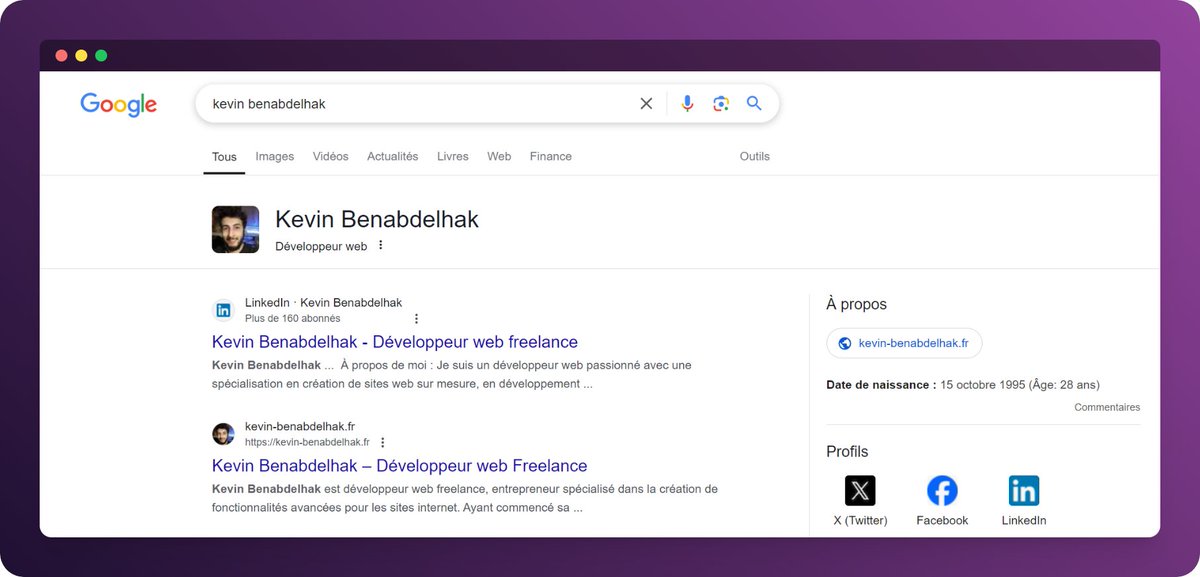Click the green window maximize dot

tap(101, 56)
